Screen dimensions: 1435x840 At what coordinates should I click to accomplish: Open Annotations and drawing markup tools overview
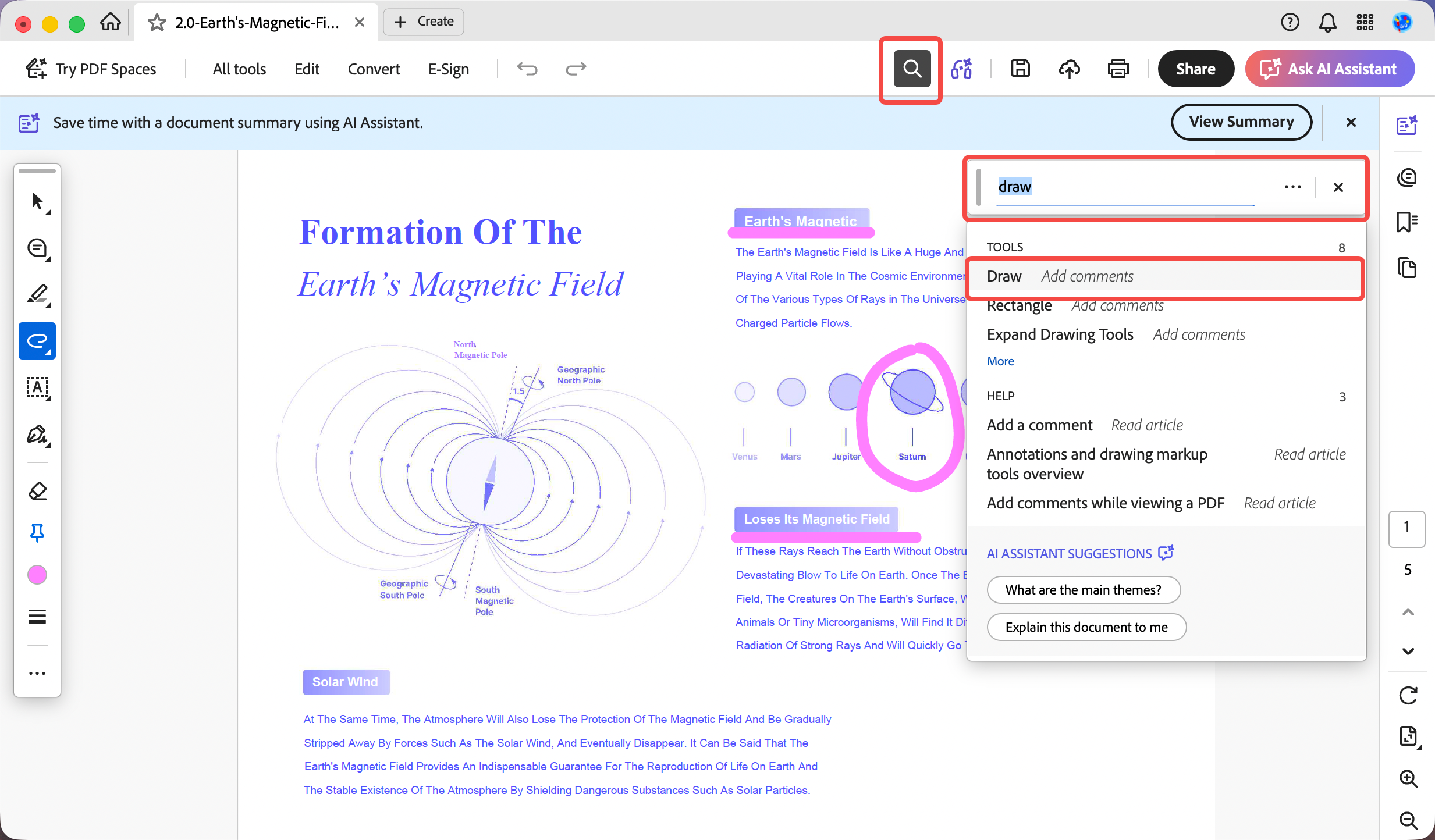coord(1166,464)
